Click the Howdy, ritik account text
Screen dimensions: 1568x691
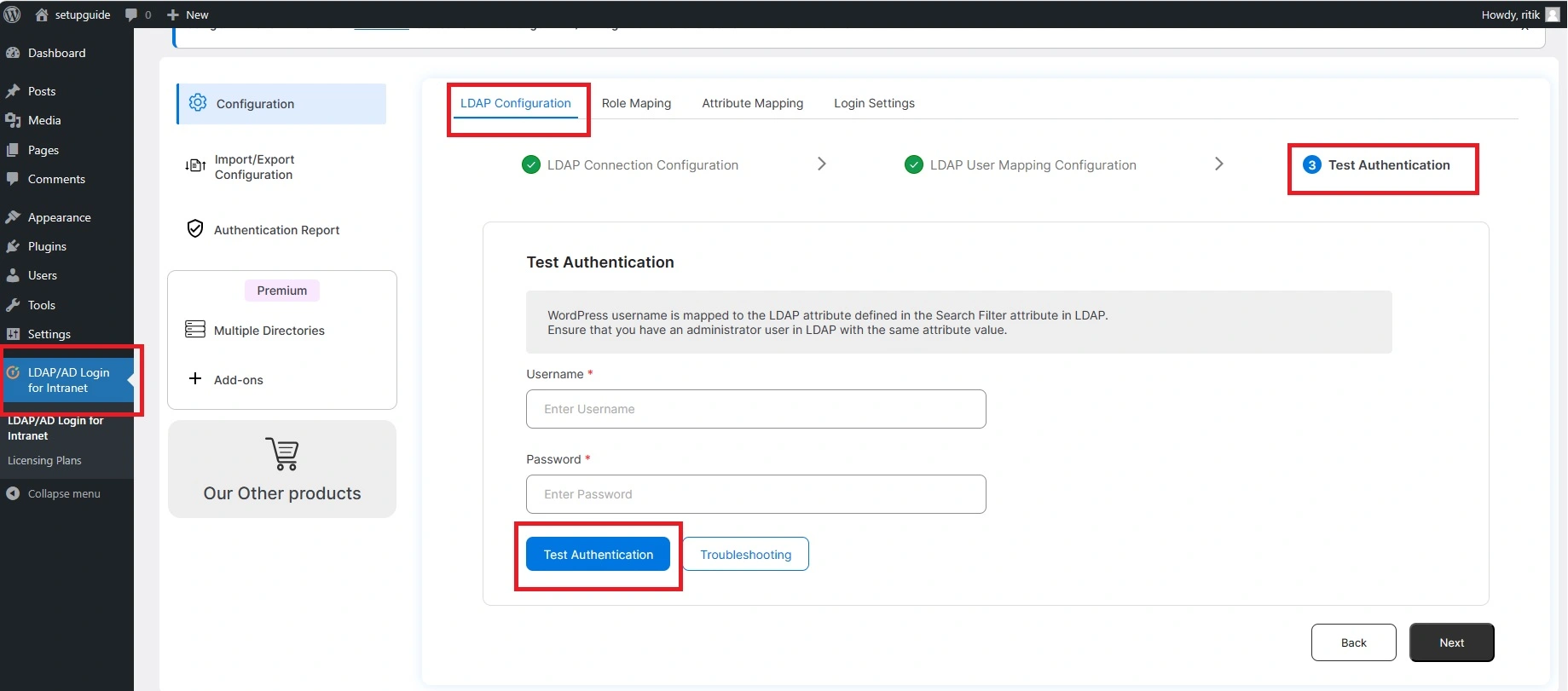[x=1511, y=14]
